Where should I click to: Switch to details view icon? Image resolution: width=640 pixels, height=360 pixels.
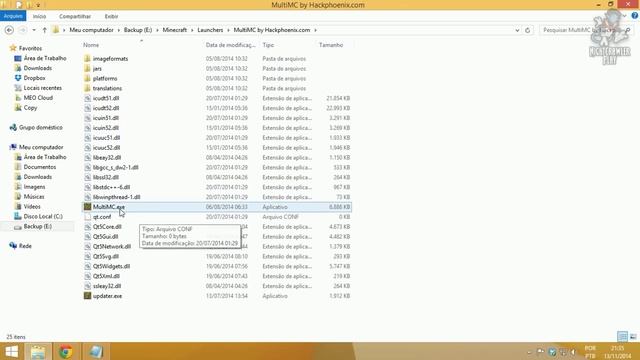point(622,337)
